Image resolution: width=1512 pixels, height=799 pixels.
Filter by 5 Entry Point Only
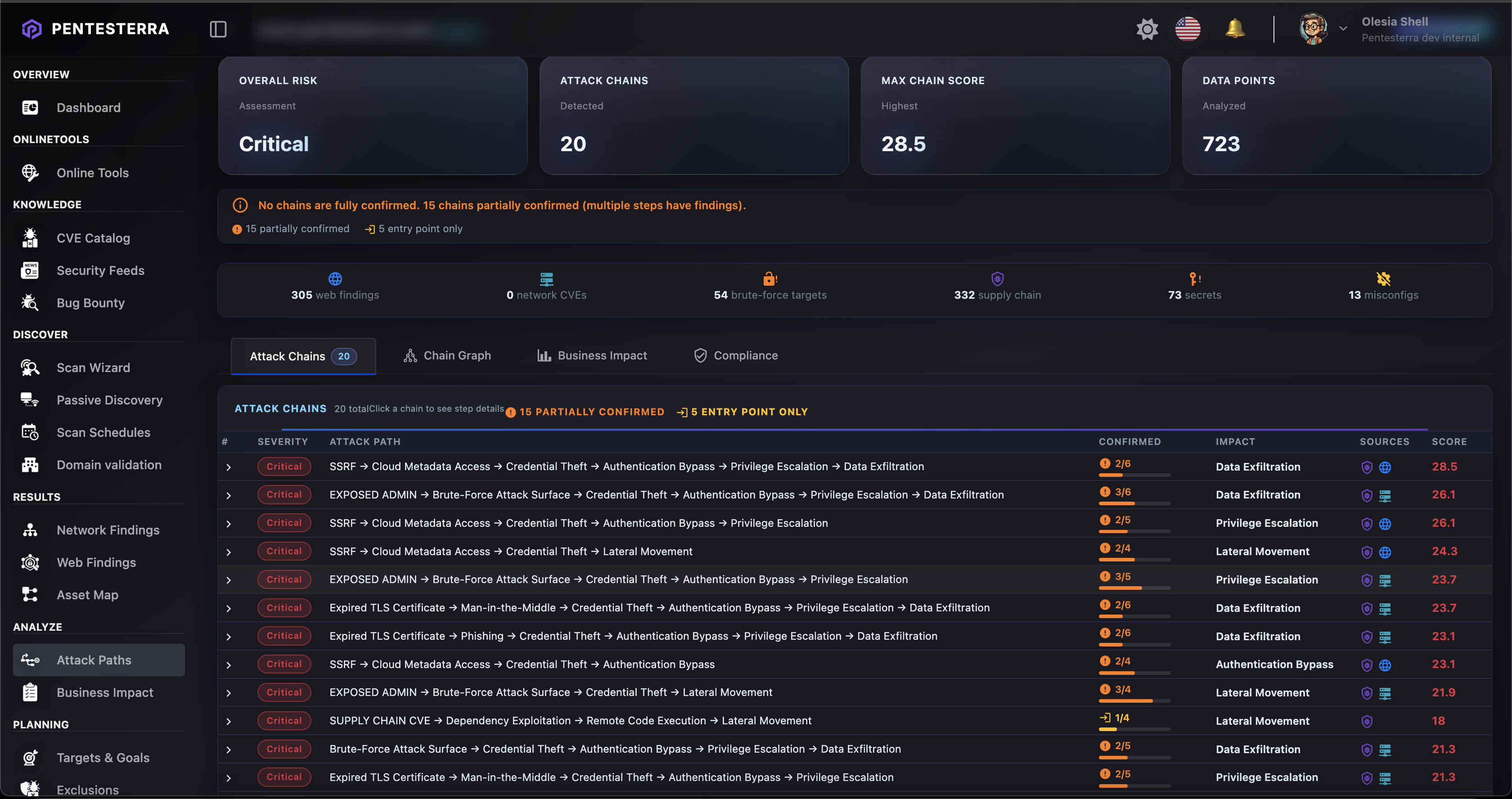(742, 412)
